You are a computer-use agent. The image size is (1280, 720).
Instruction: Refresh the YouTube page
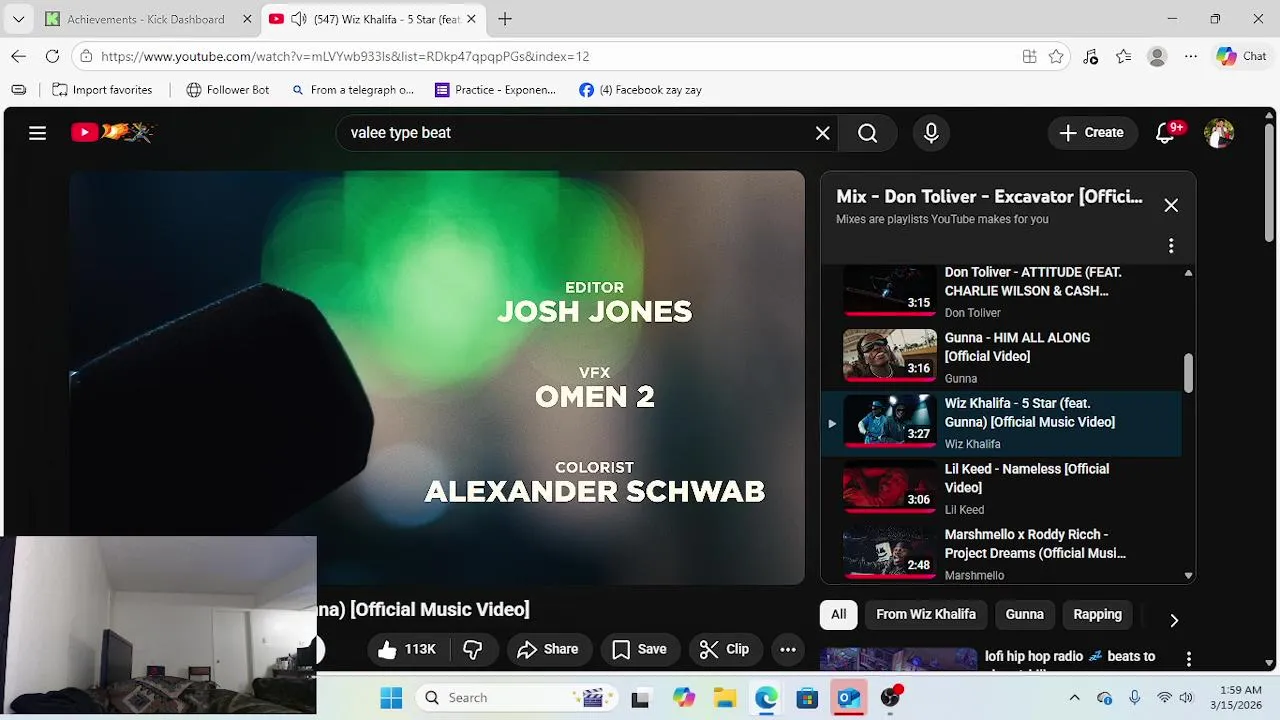[52, 57]
